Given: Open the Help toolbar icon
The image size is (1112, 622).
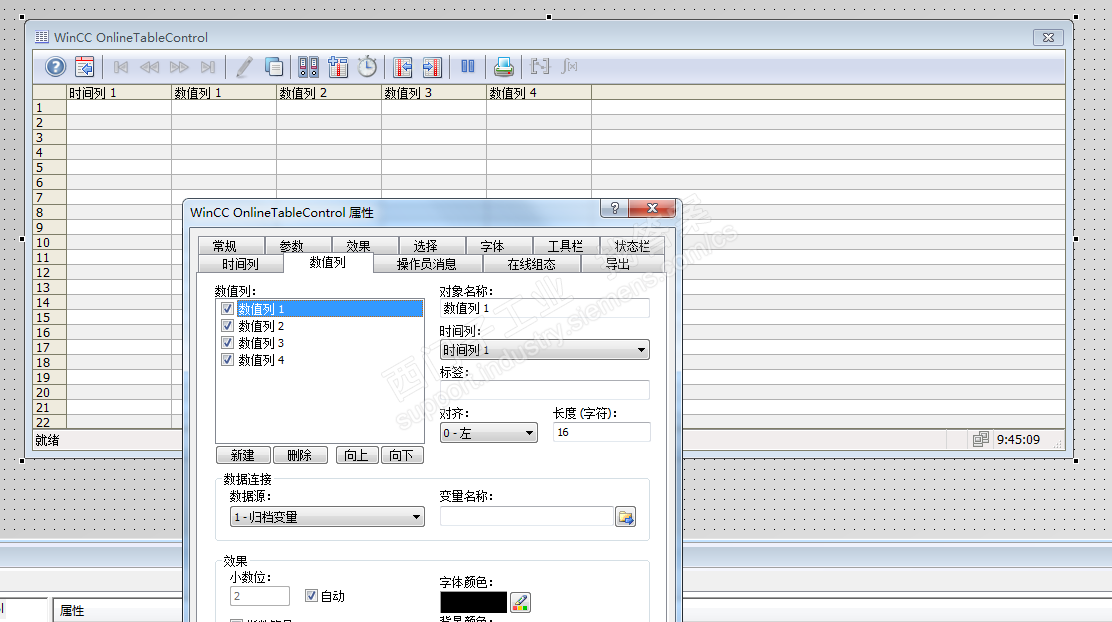Looking at the screenshot, I should point(55,67).
